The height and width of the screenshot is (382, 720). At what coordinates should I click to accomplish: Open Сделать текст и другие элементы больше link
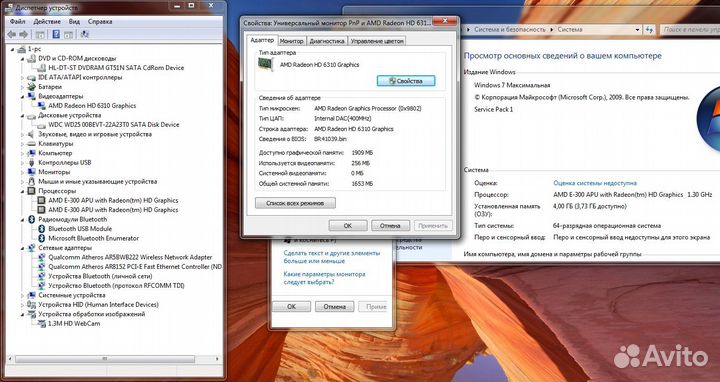click(x=332, y=257)
